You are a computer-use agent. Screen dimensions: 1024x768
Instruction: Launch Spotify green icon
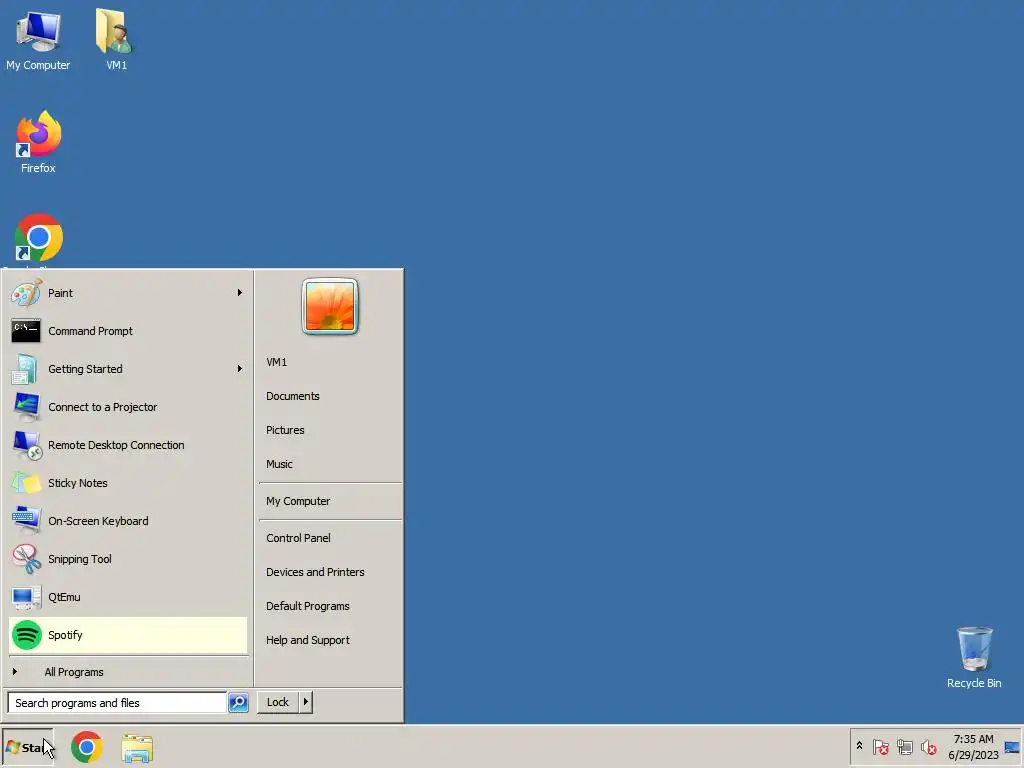pos(26,635)
